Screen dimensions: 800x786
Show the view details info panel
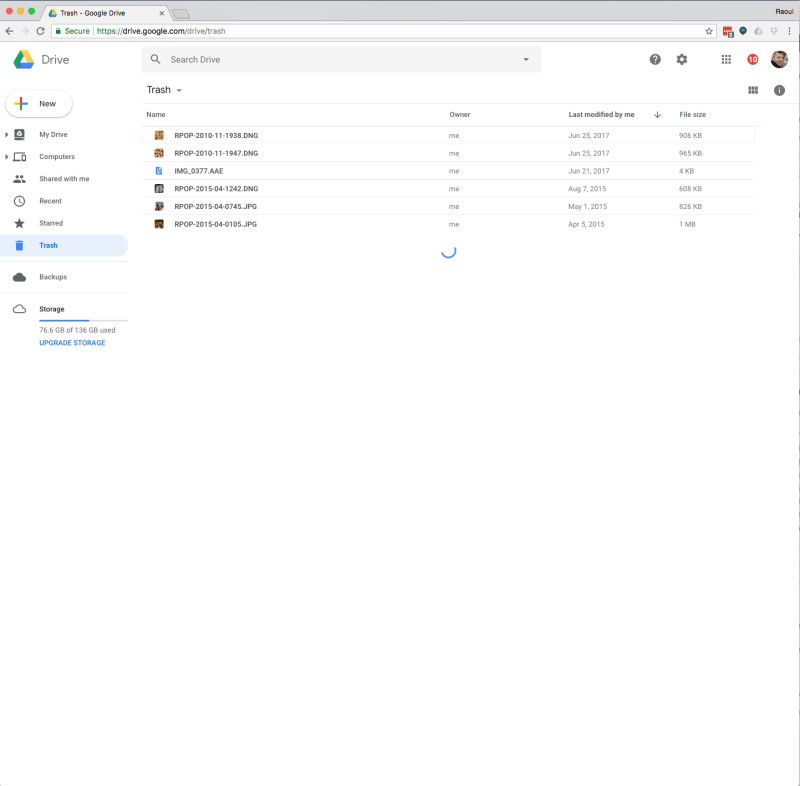779,91
